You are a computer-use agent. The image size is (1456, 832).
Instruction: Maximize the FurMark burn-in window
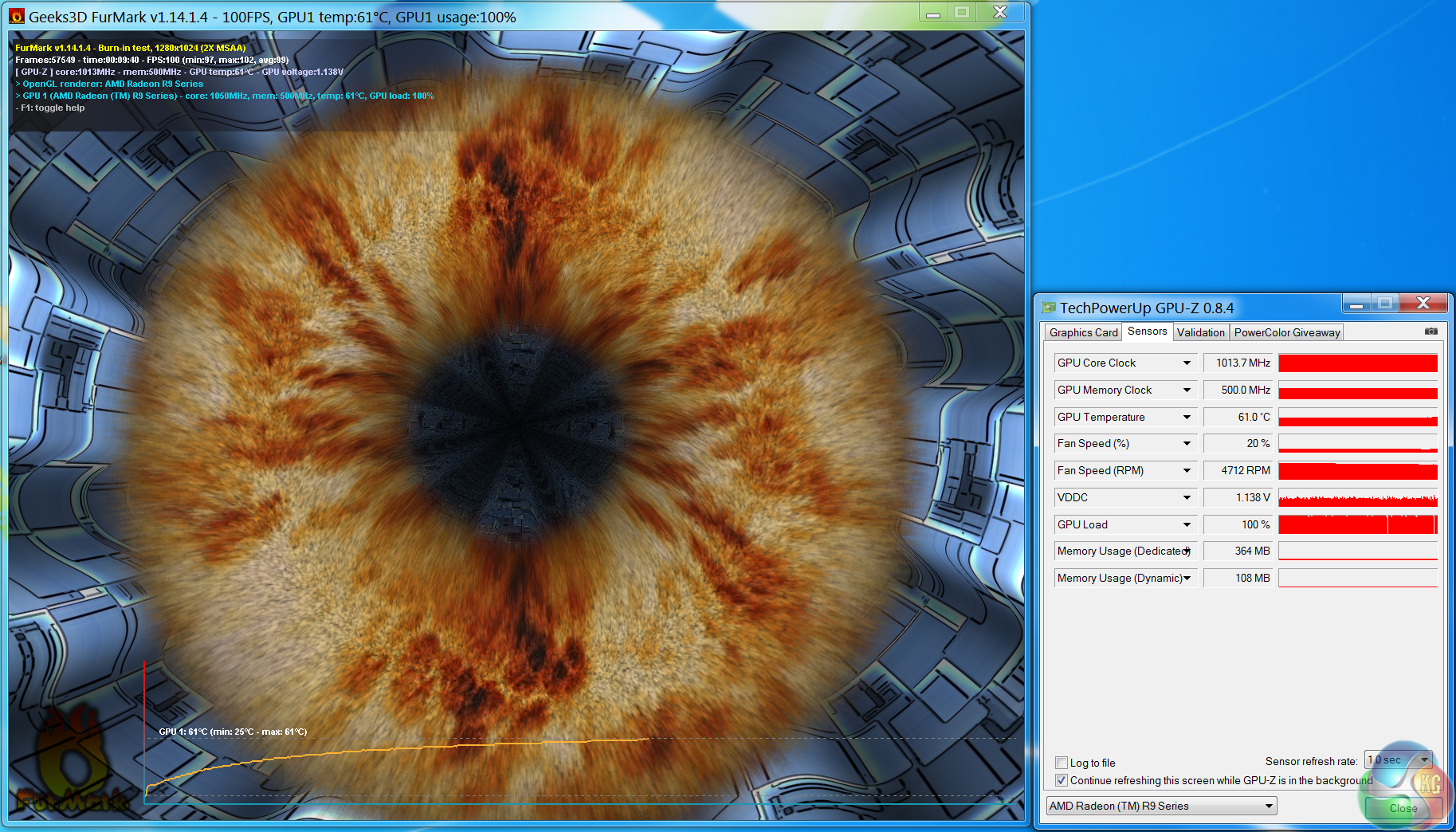coord(962,13)
